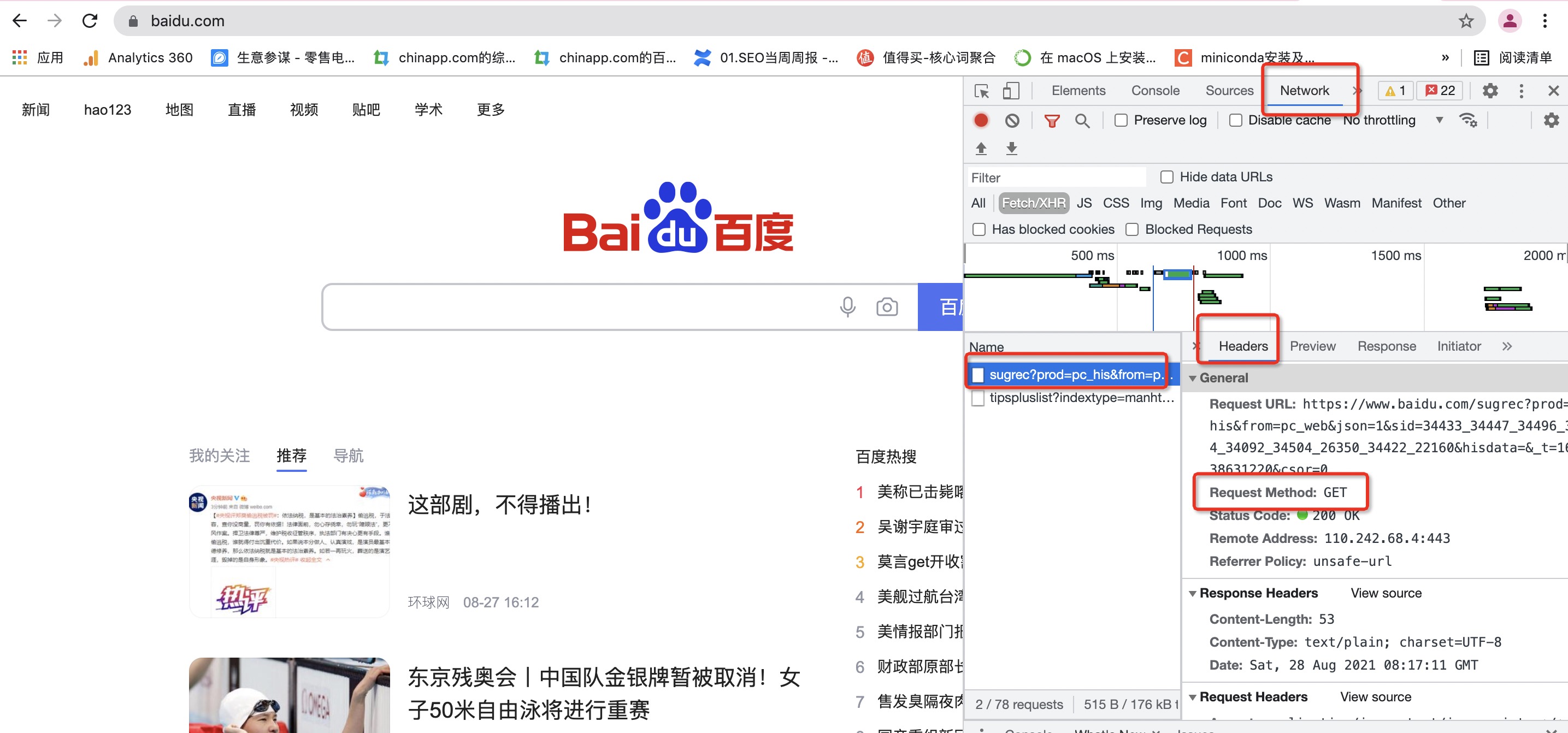The image size is (1568, 733).
Task: Select the JS filter type
Action: [1084, 203]
